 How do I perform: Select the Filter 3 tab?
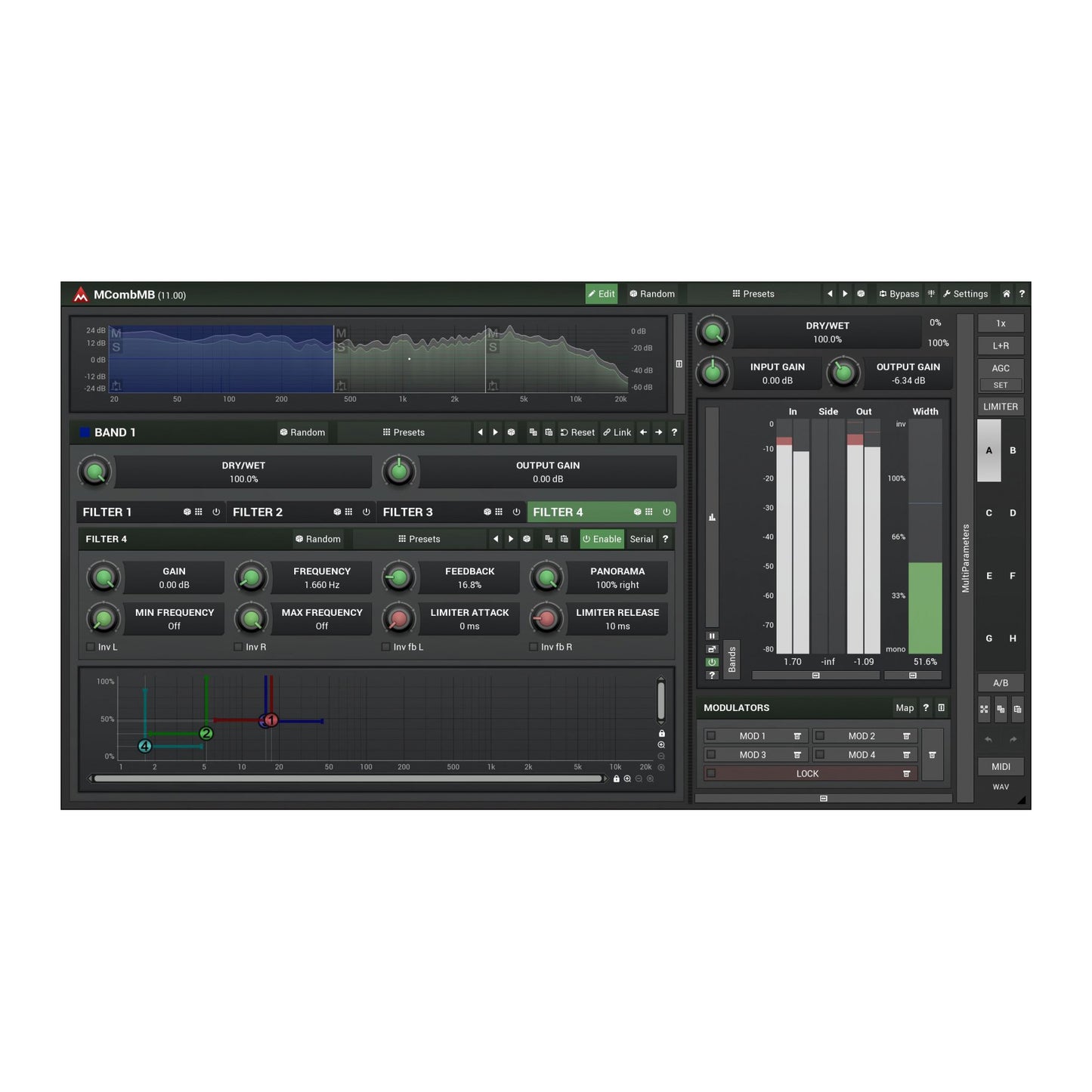[x=408, y=512]
